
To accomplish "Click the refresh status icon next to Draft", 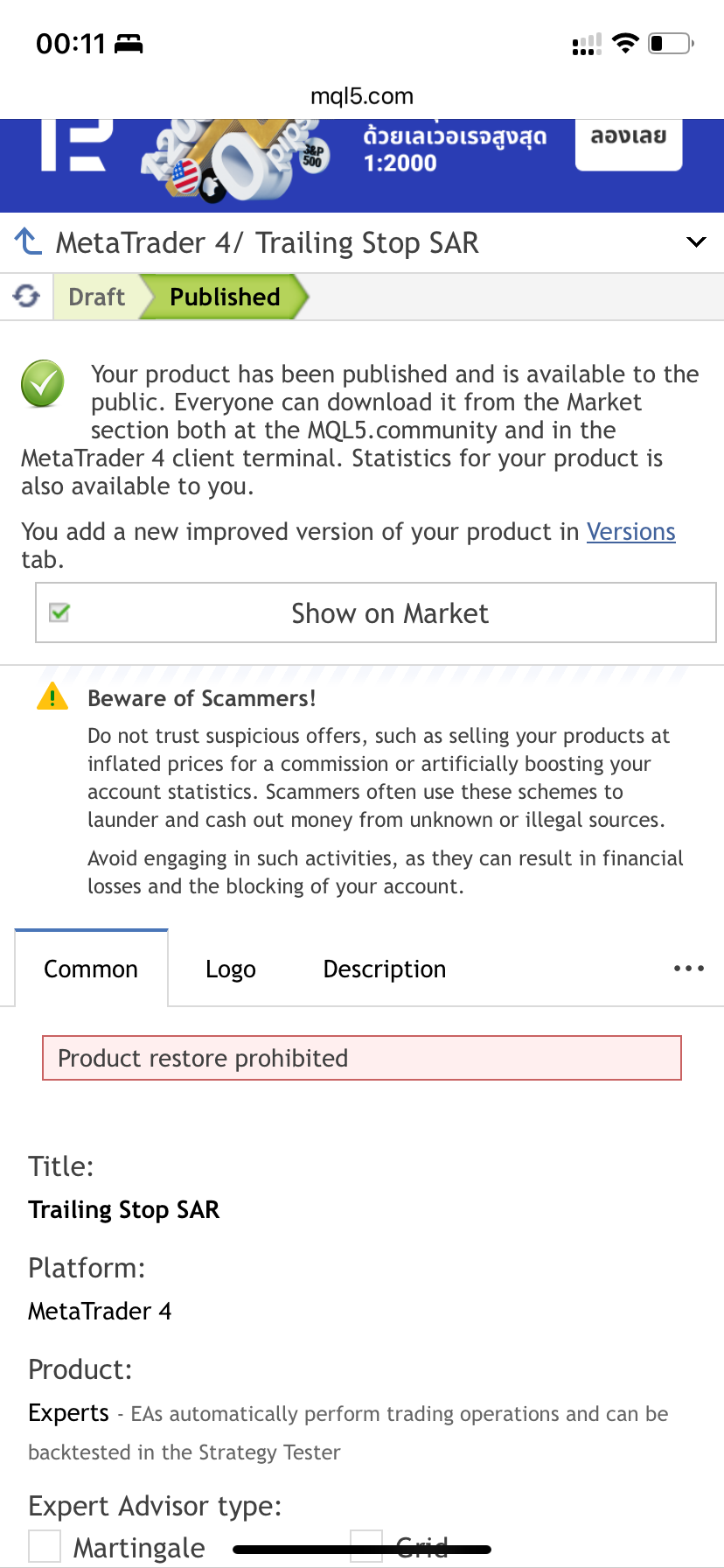I will 26,297.
